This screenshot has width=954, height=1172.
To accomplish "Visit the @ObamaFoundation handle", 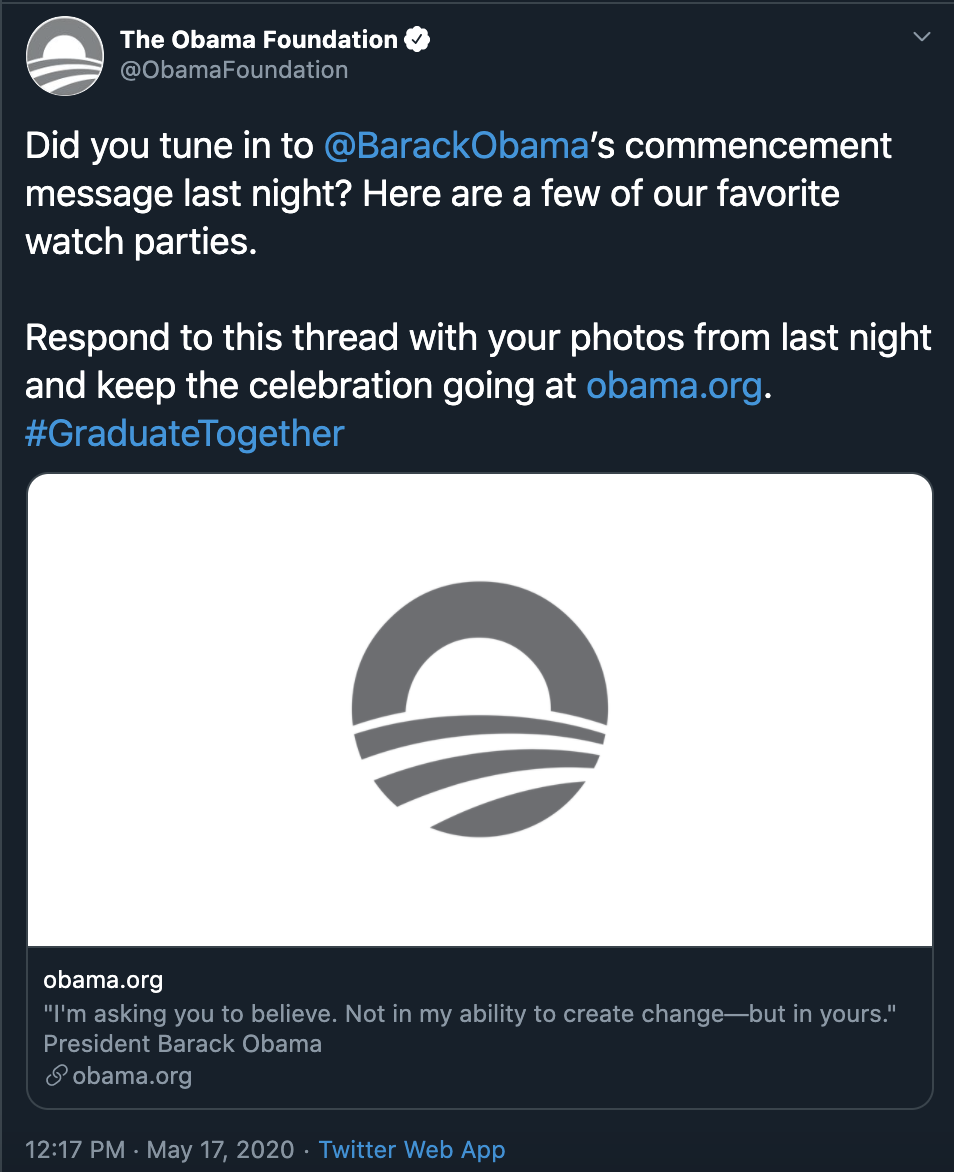I will pyautogui.click(x=234, y=70).
